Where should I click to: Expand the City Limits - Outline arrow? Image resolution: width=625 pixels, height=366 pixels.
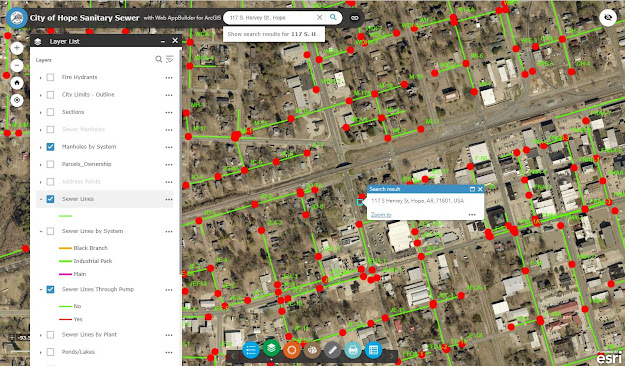pos(41,95)
